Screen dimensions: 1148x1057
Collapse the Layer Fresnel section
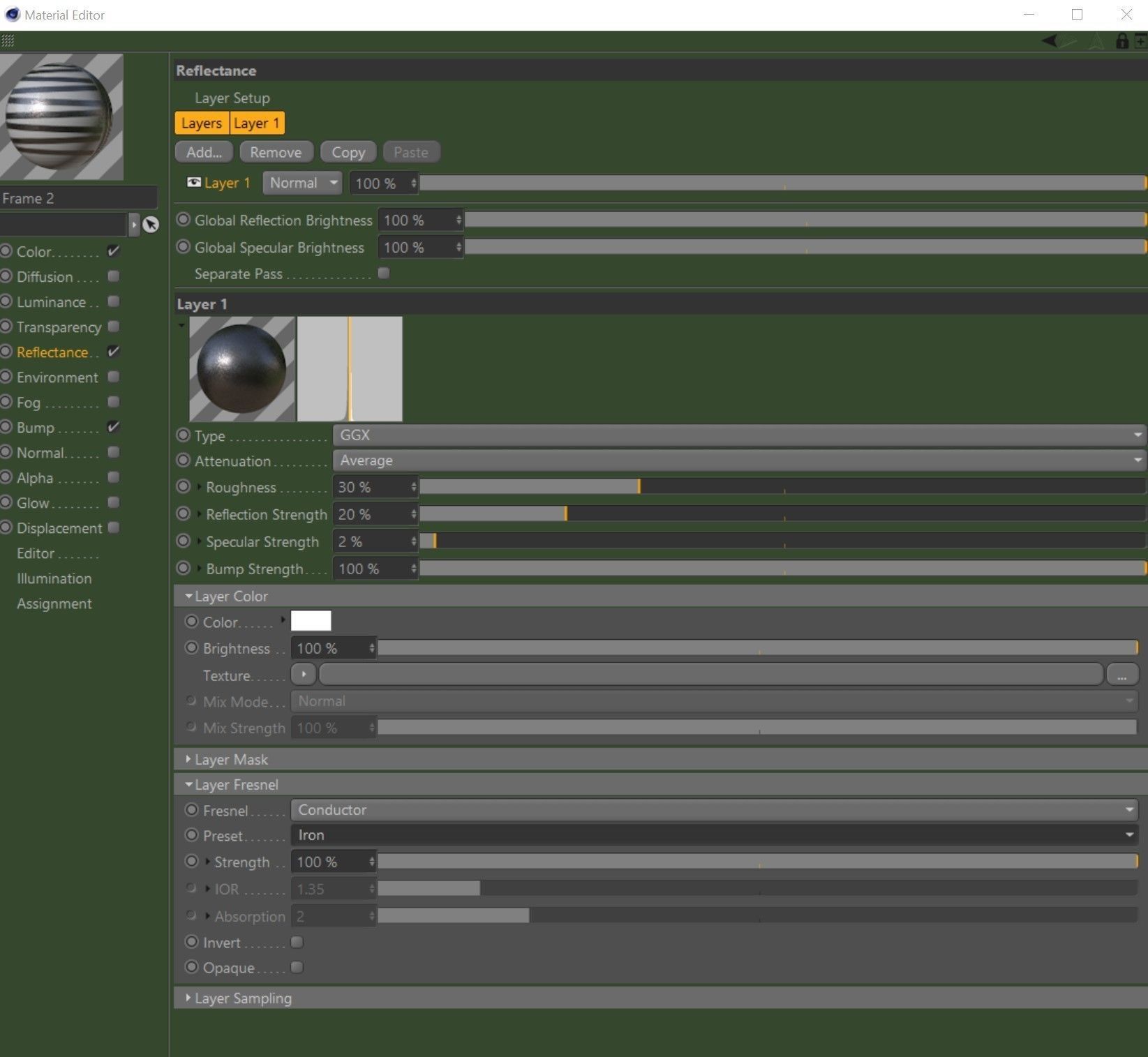pos(188,785)
